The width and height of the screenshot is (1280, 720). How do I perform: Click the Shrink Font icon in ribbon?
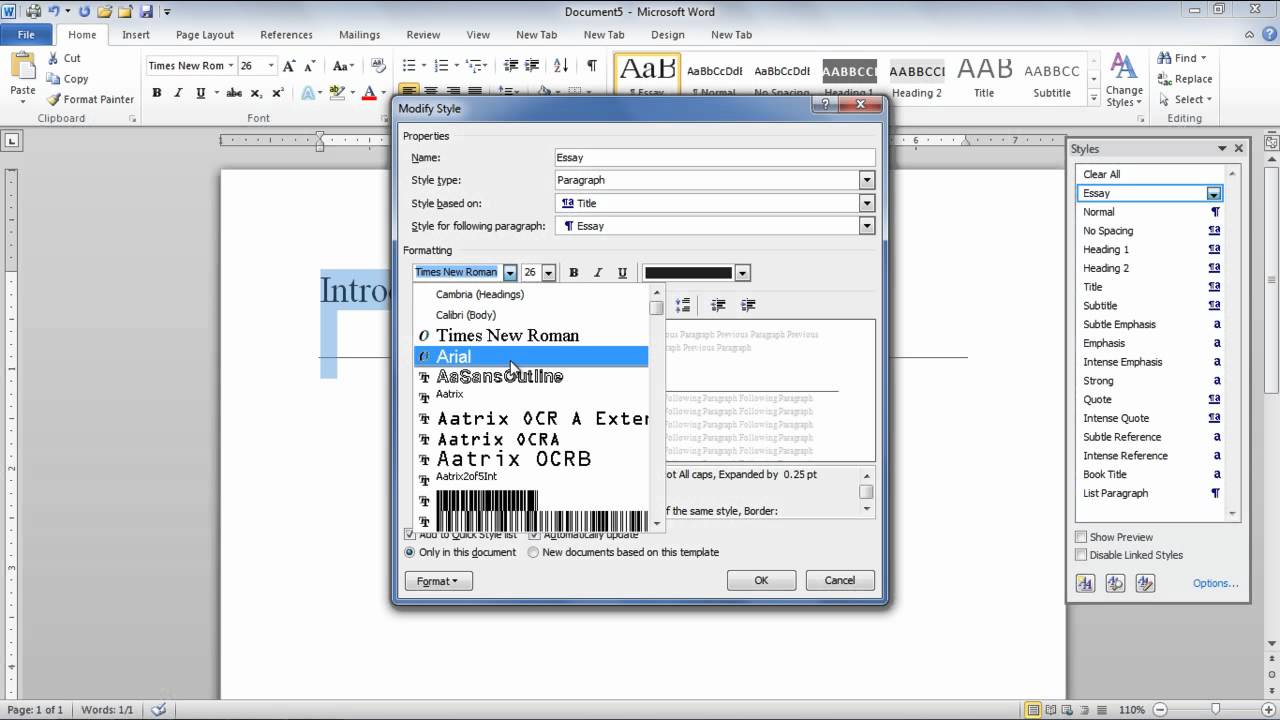(x=311, y=66)
